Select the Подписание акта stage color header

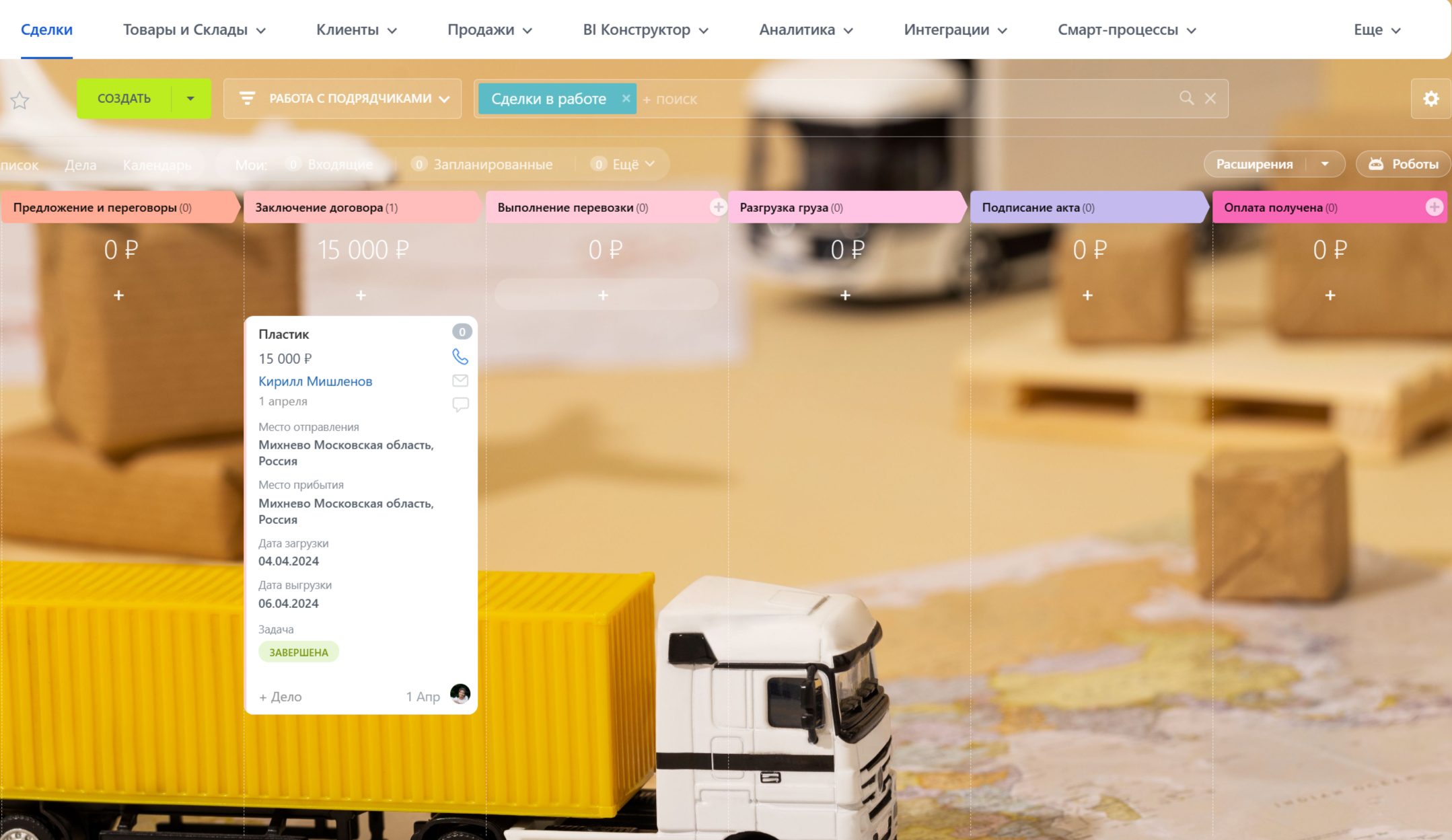pyautogui.click(x=1087, y=207)
